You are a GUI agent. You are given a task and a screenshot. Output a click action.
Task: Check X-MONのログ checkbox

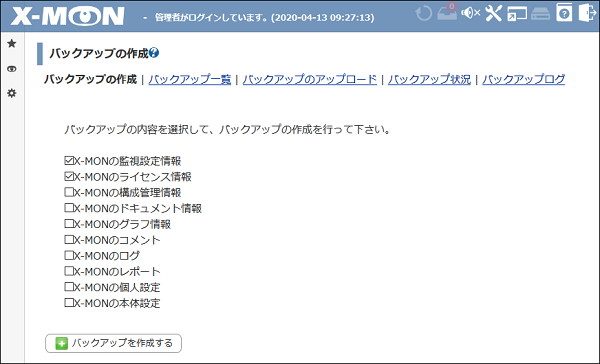tap(69, 255)
